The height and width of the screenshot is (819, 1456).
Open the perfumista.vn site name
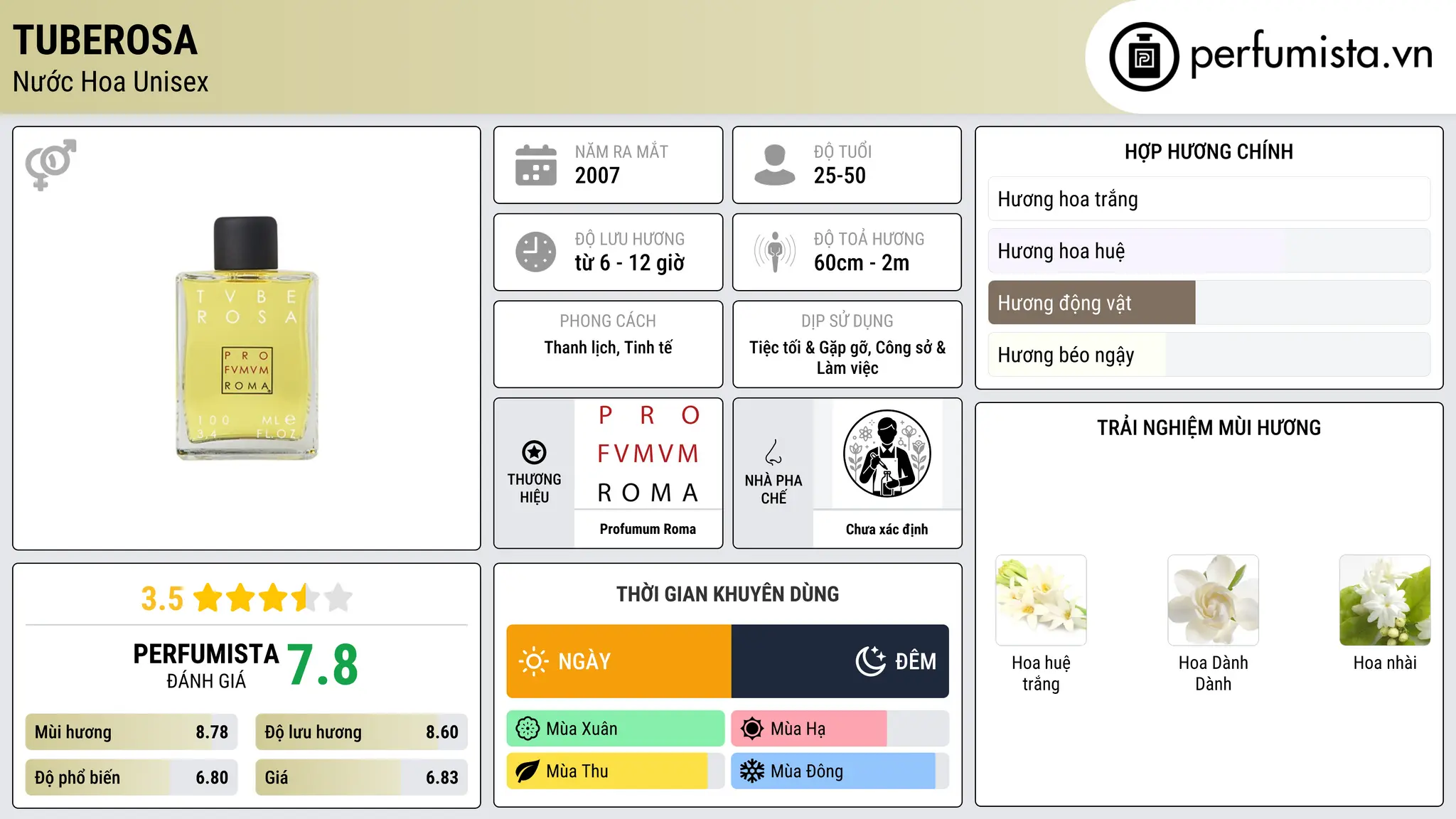[1311, 54]
